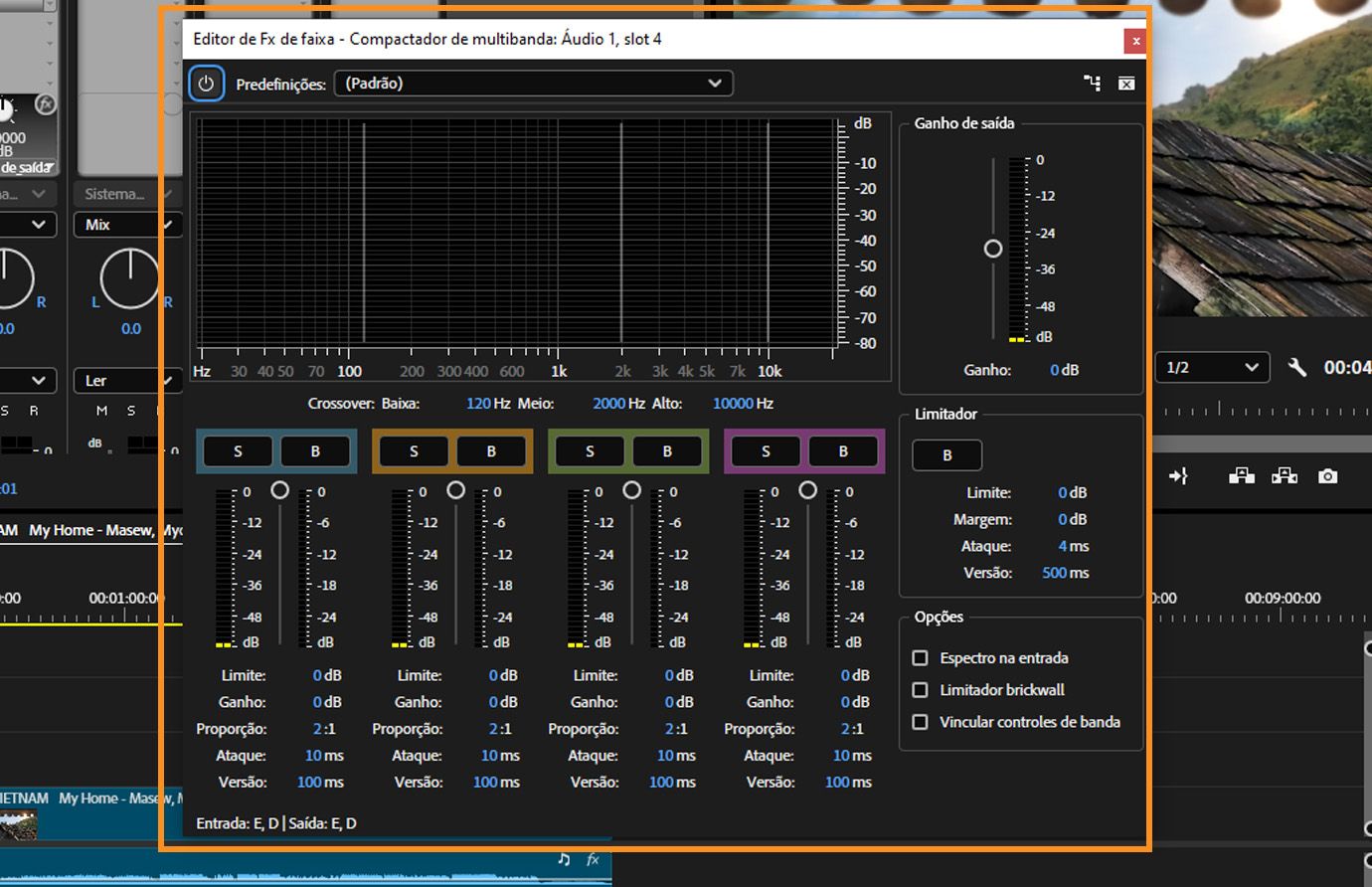Enable the 'Limitador brickwall' checkbox
This screenshot has width=1372, height=887.
[920, 689]
